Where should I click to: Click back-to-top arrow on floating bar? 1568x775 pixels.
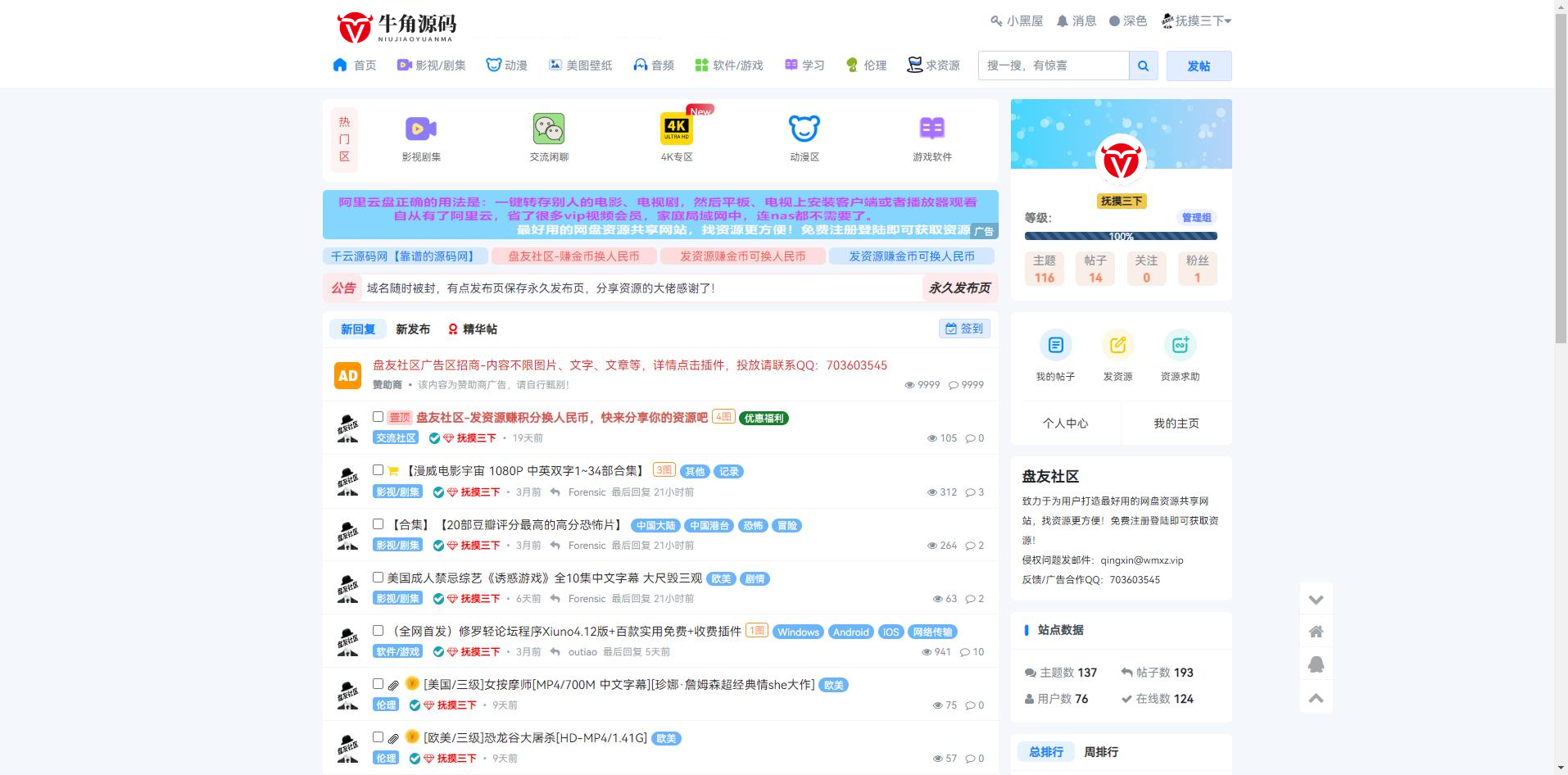tap(1316, 697)
